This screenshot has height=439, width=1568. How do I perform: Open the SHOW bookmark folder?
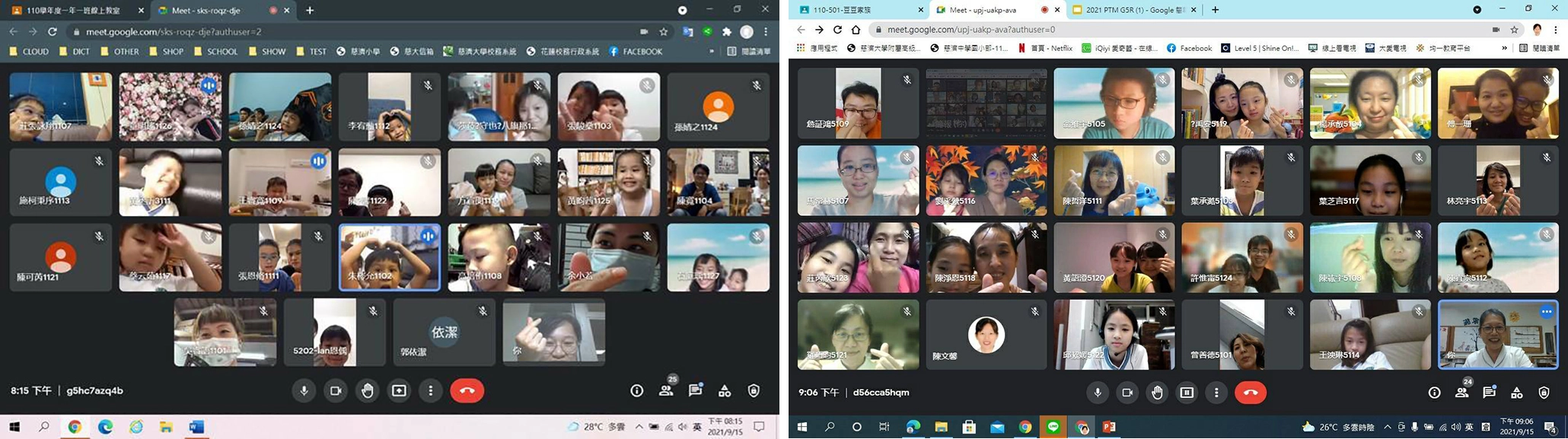(266, 52)
